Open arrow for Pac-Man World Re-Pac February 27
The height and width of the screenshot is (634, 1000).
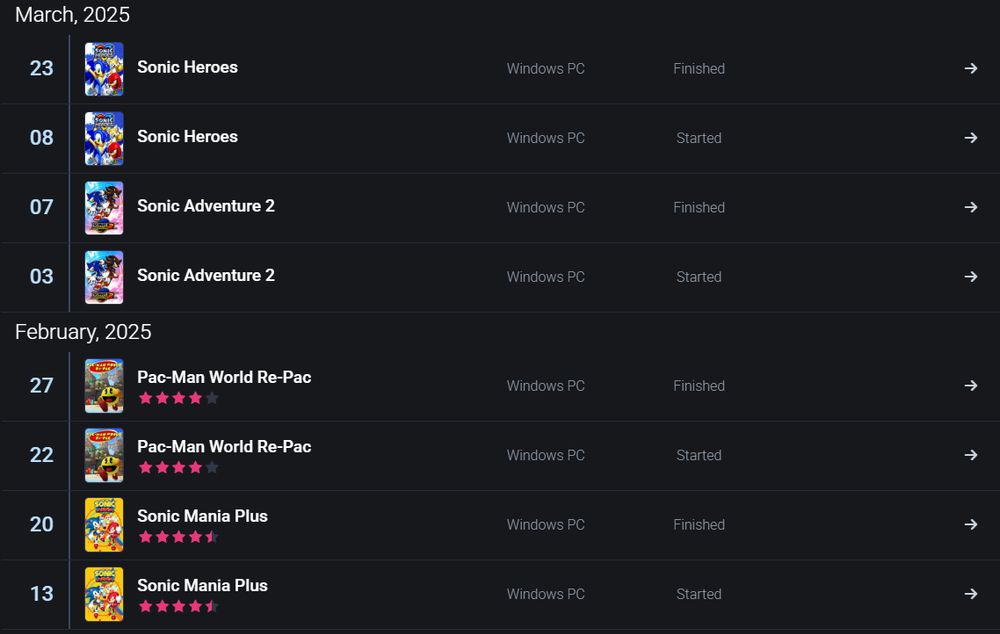coord(971,386)
